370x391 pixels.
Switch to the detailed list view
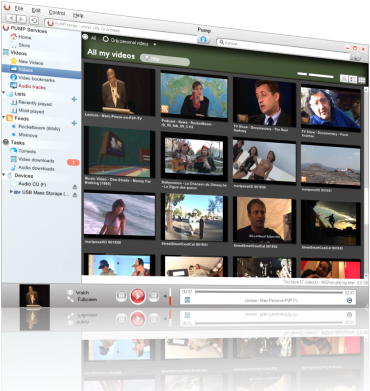[353, 79]
